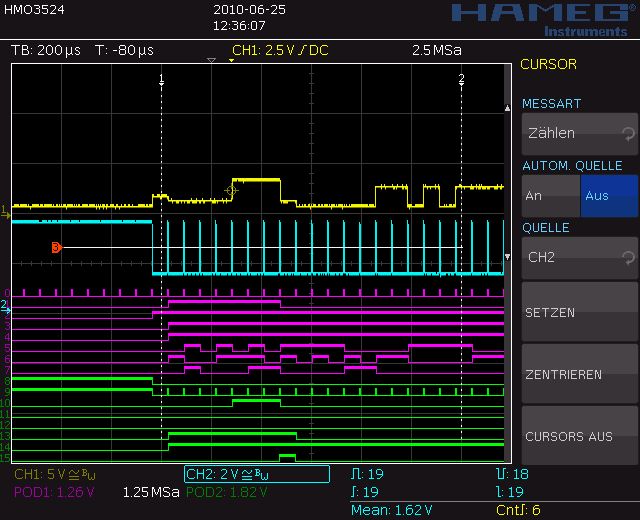The height and width of the screenshot is (520, 640).
Task: Click the orange channel 3 reference marker
Action: click(x=57, y=247)
